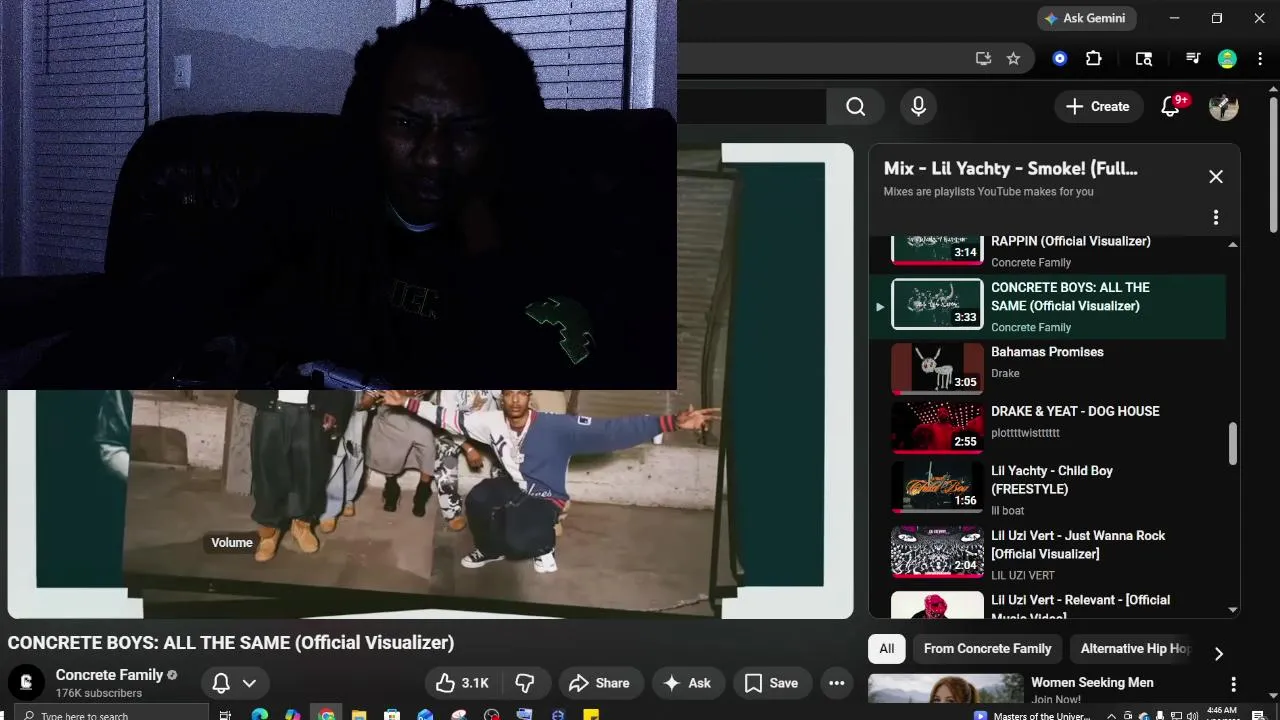
Task: Click the Create button
Action: (x=1097, y=106)
